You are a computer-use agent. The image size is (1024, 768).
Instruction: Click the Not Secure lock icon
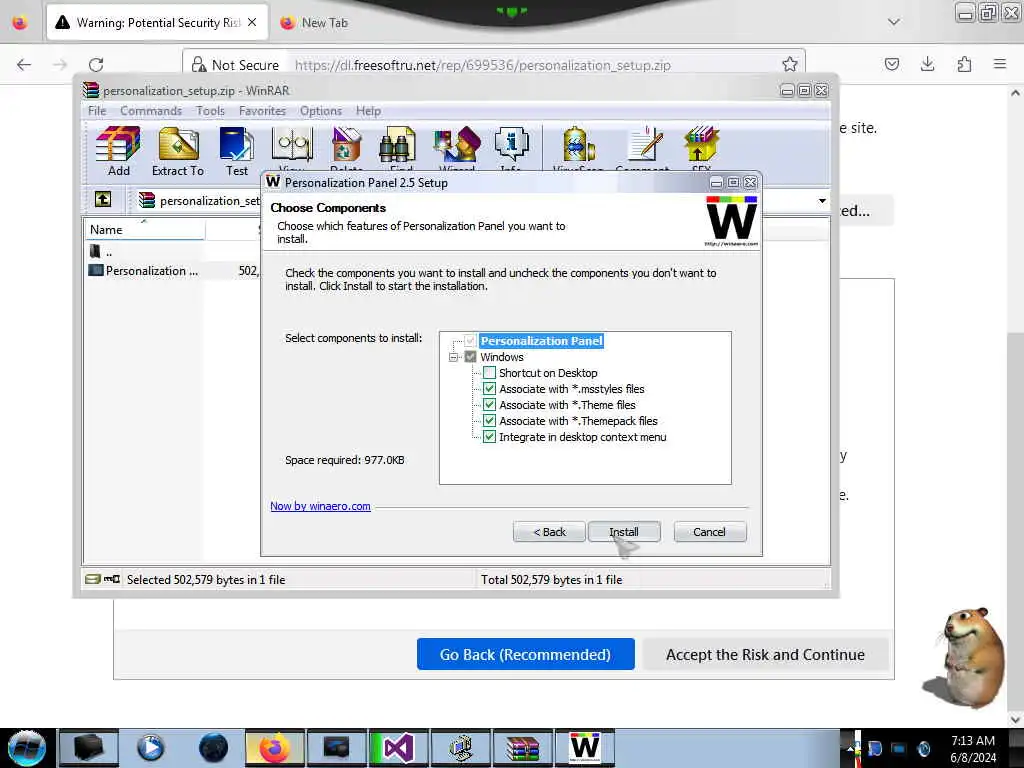199,64
